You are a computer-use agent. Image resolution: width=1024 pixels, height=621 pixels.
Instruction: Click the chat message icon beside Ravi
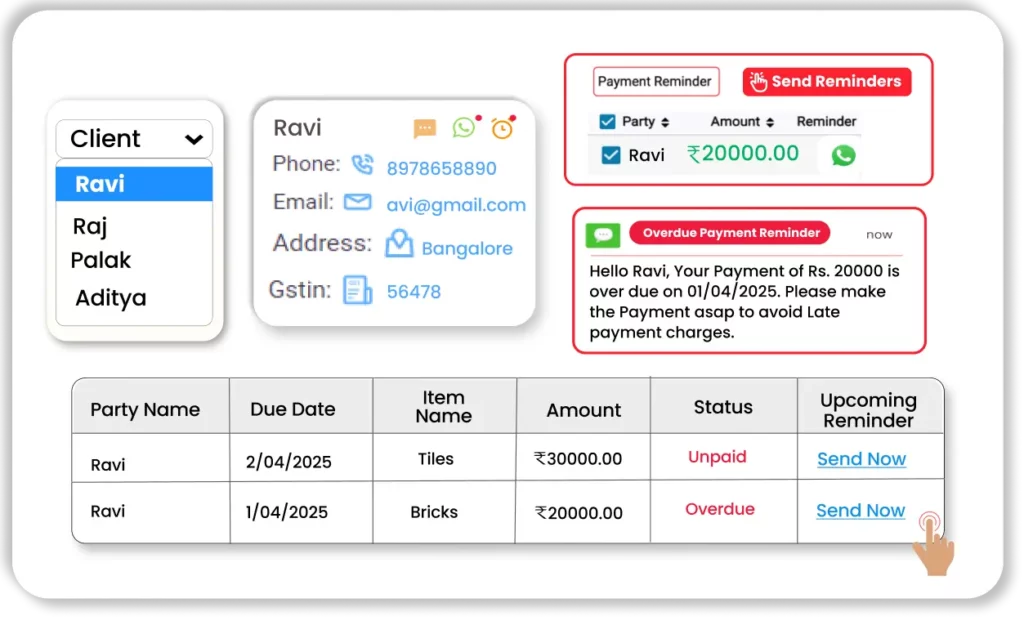point(425,129)
